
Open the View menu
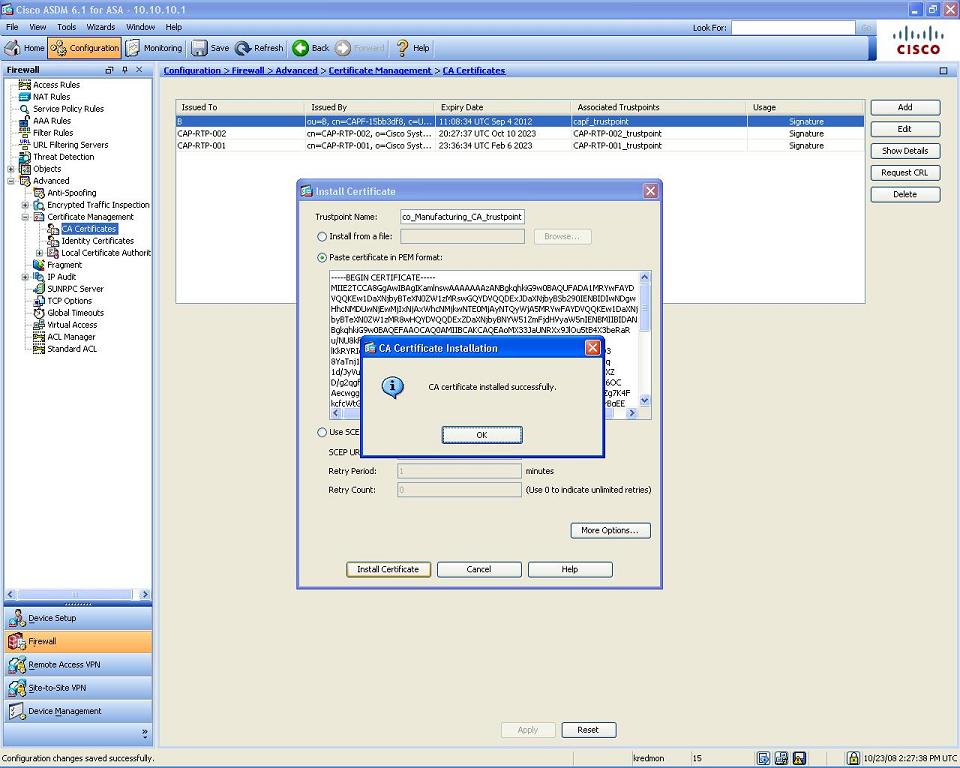(37, 27)
